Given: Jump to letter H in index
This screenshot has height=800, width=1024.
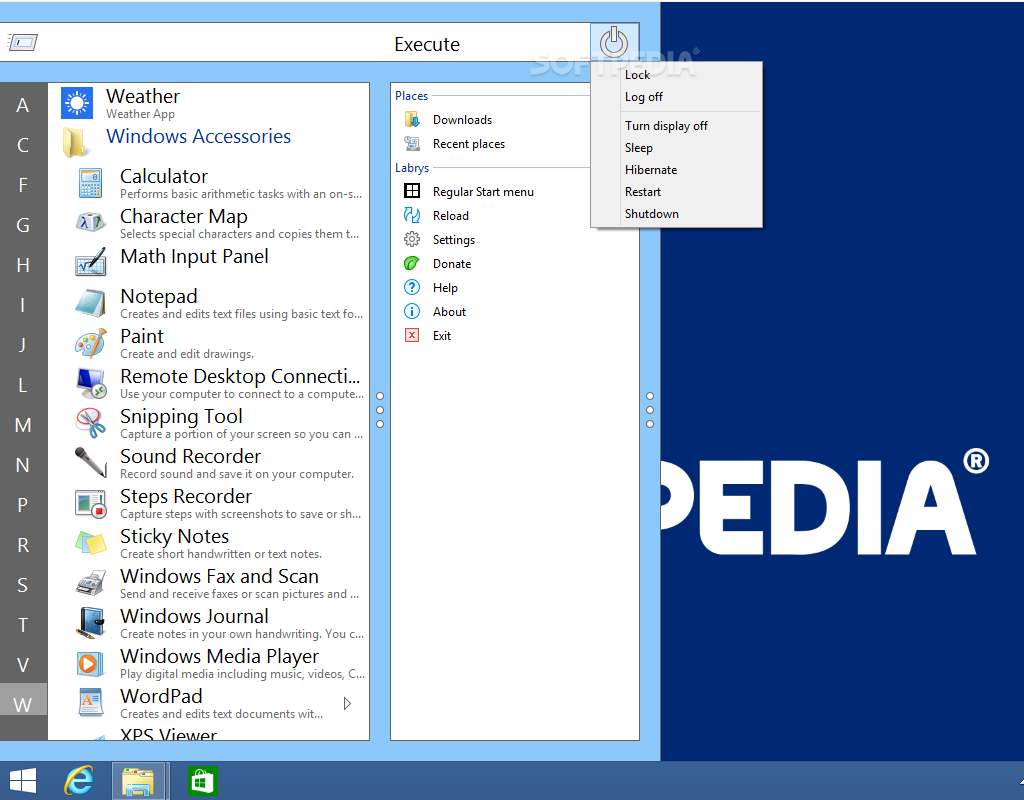Looking at the screenshot, I should (23, 265).
